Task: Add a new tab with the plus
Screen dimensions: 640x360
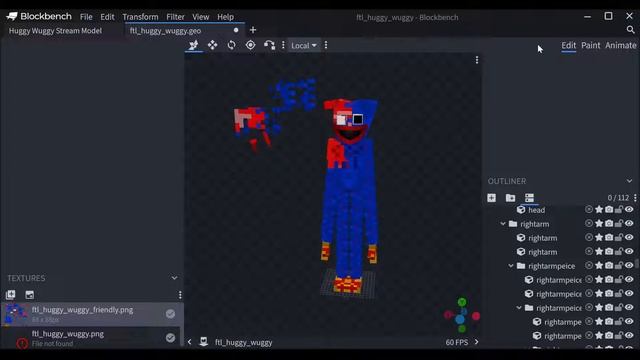Action: 253,30
